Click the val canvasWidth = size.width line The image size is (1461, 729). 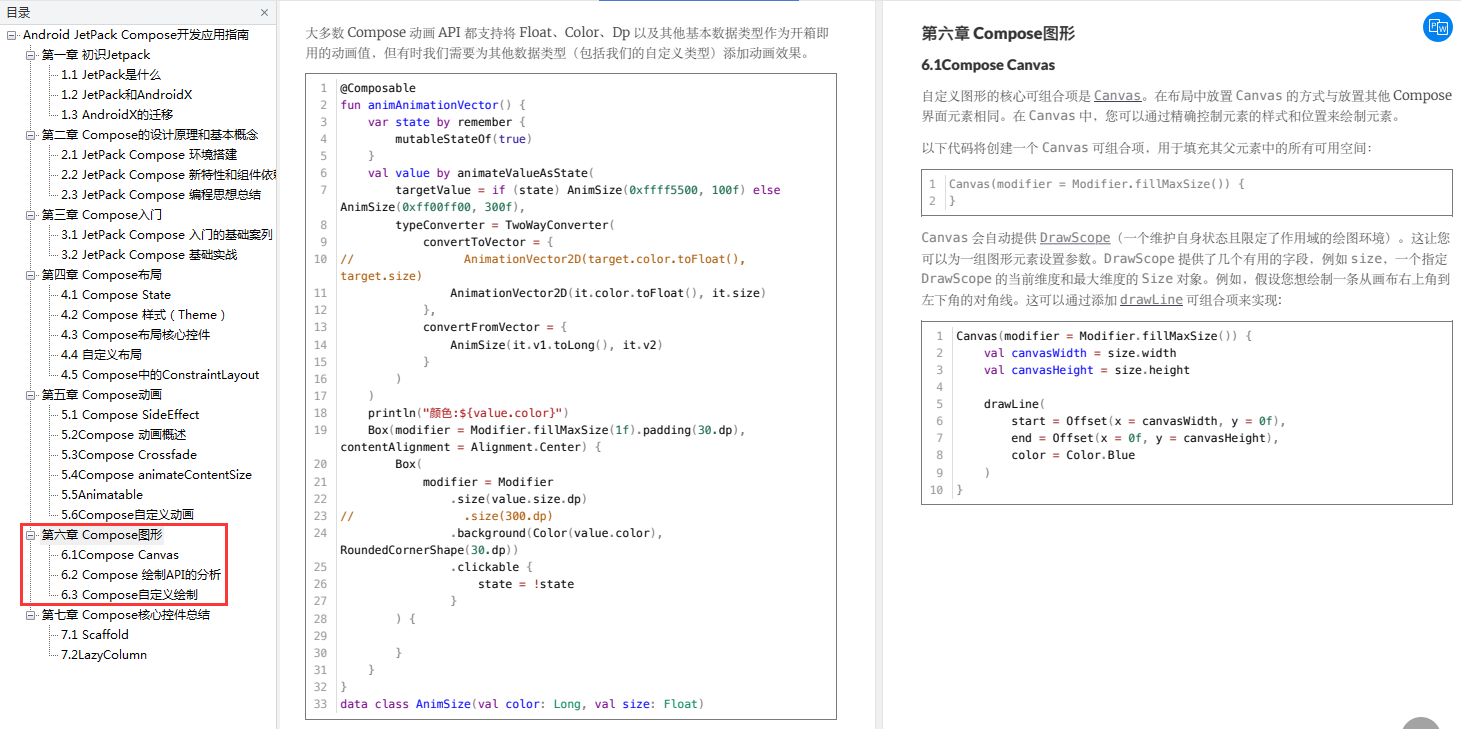[x=1080, y=353]
